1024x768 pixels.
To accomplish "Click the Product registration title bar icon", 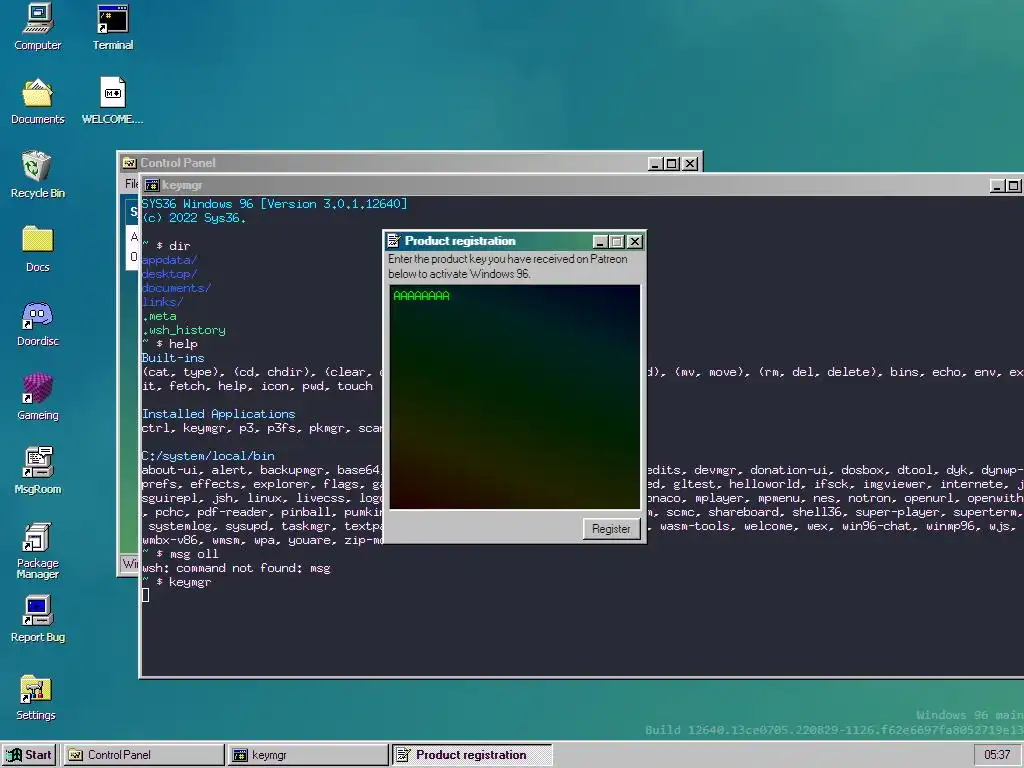I will coord(394,241).
